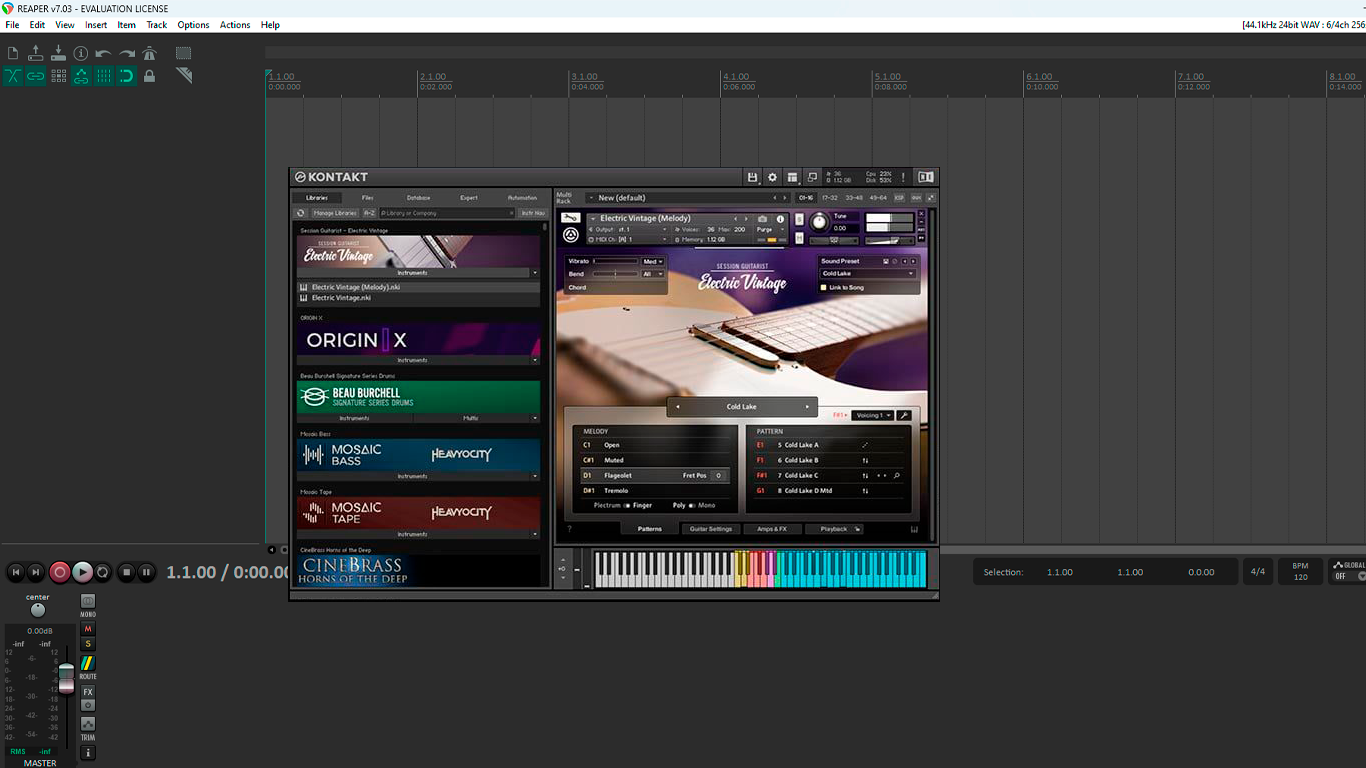The height and width of the screenshot is (768, 1366).
Task: Click the Record button in REAPER transport
Action: 60,572
